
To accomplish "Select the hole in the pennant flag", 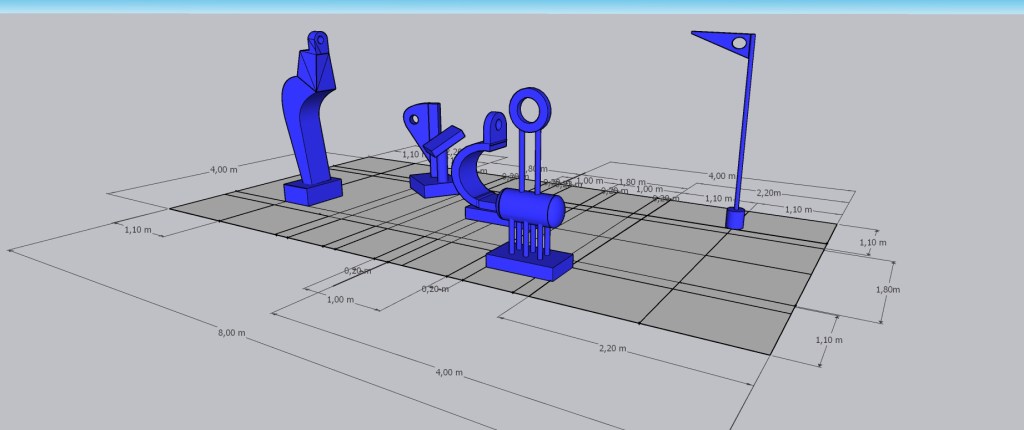I will click(x=739, y=44).
